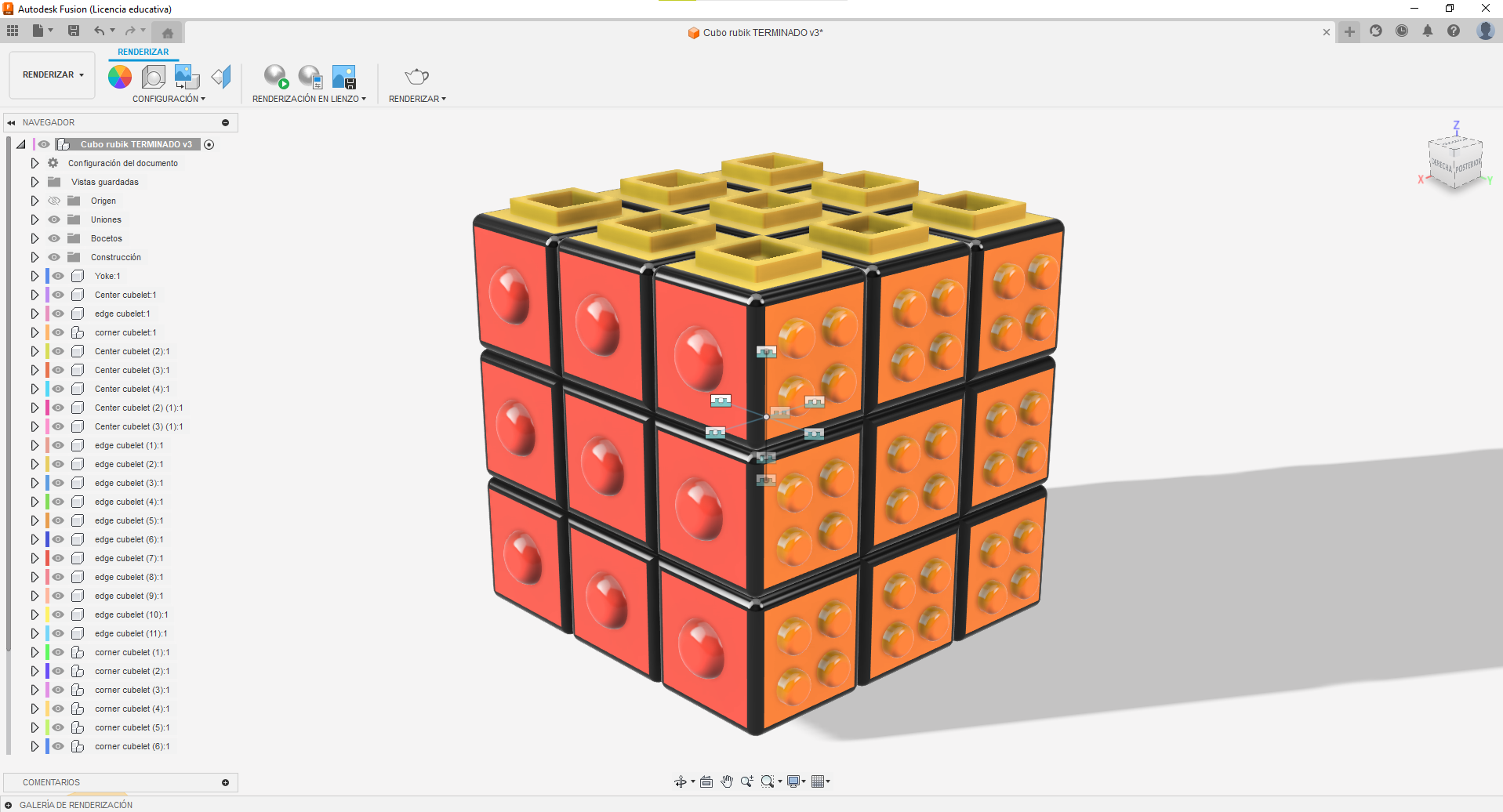Viewport: 1503px width, 812px height.
Task: Click the Decal tool icon
Action: coord(187,76)
